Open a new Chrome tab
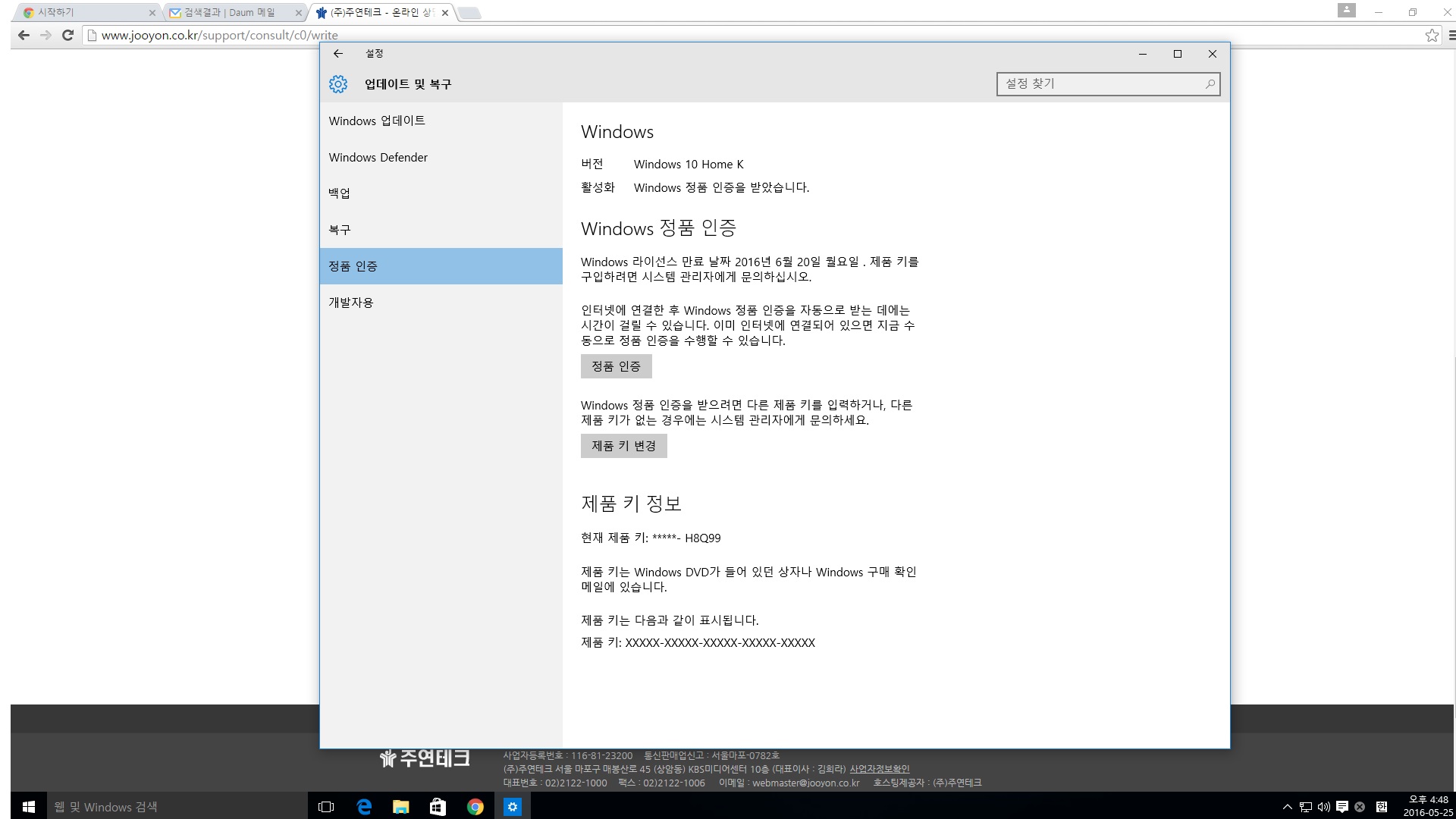Viewport: 1456px width, 819px height. point(469,13)
